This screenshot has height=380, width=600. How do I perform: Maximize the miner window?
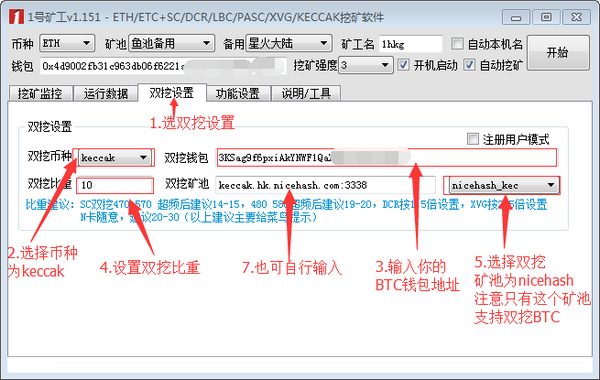tap(546, 17)
